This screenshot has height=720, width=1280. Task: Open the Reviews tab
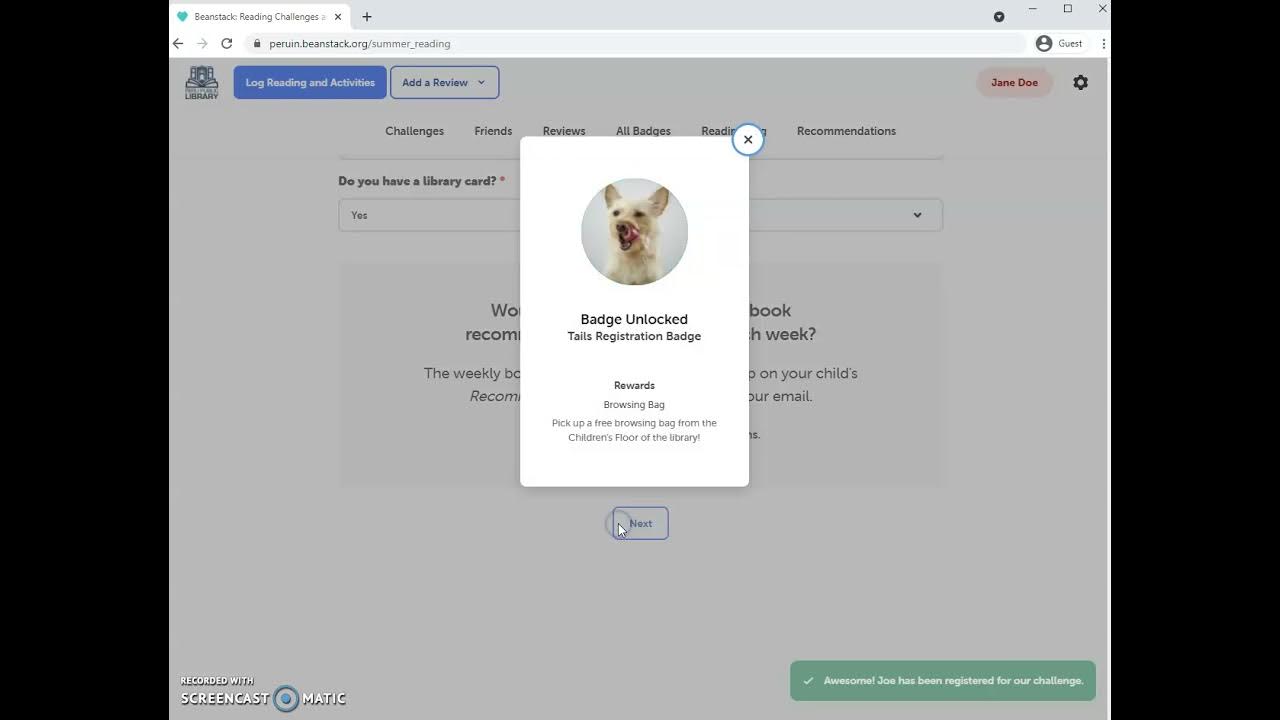[x=564, y=131]
